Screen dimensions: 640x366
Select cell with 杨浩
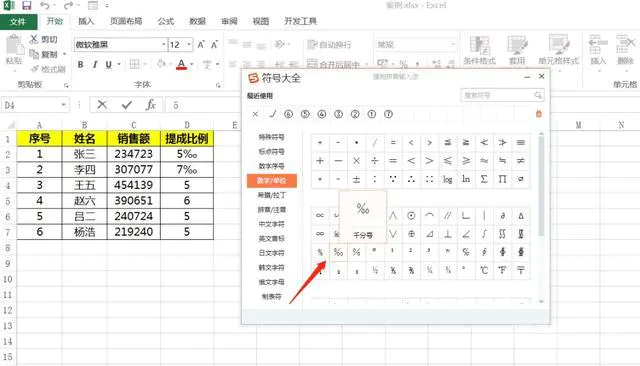[84, 232]
